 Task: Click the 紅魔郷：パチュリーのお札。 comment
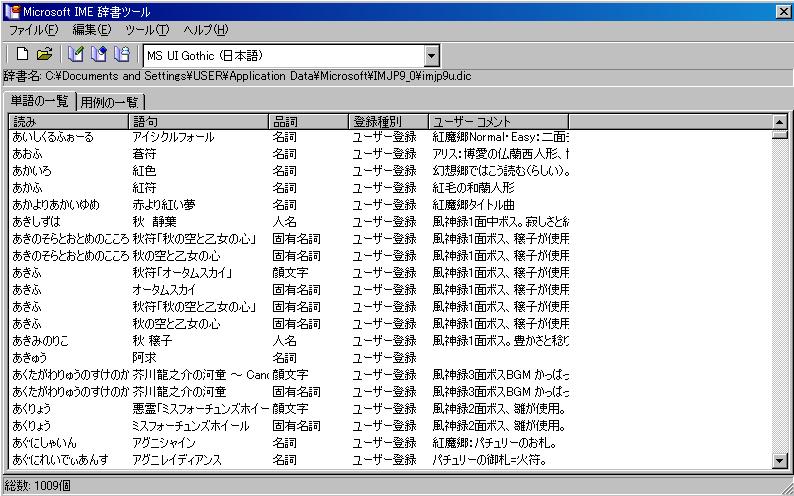coord(495,443)
